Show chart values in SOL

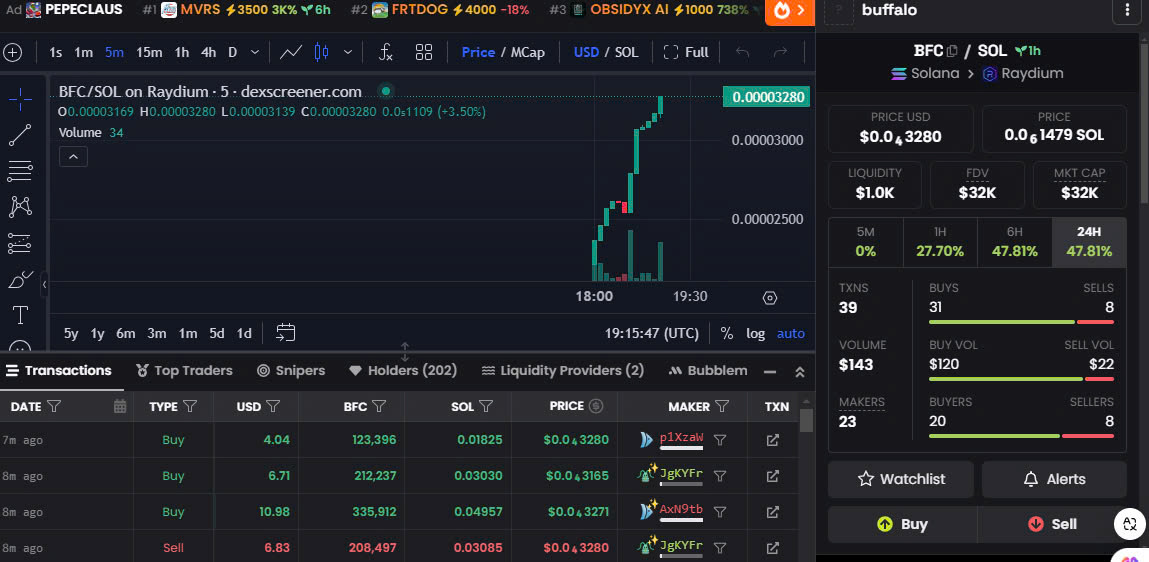point(627,52)
